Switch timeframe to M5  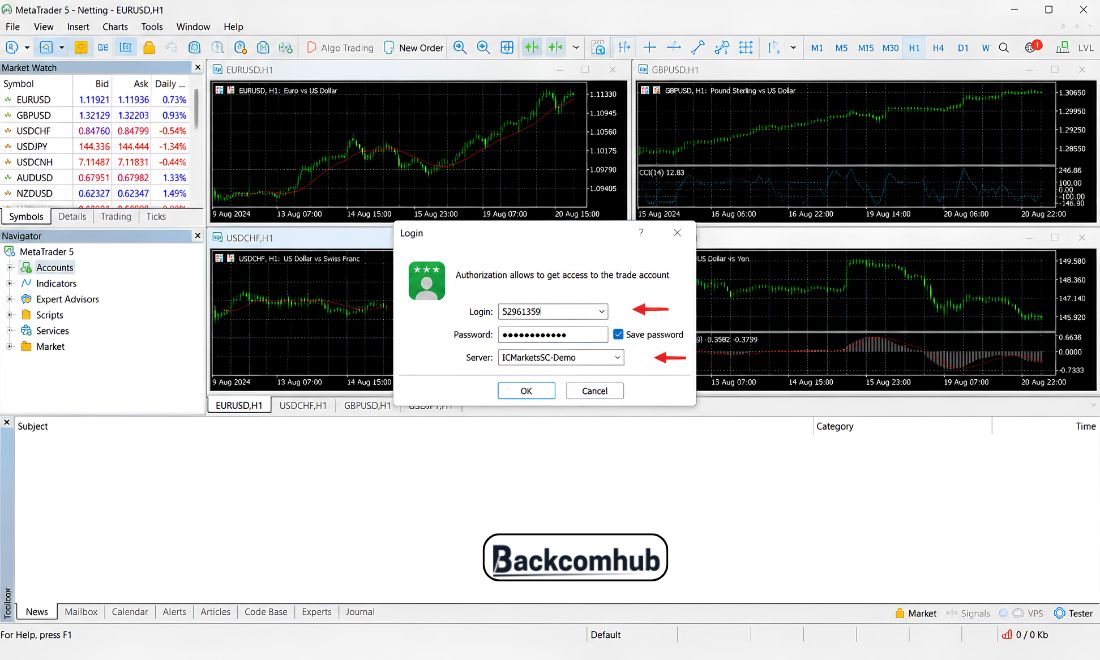pos(841,48)
